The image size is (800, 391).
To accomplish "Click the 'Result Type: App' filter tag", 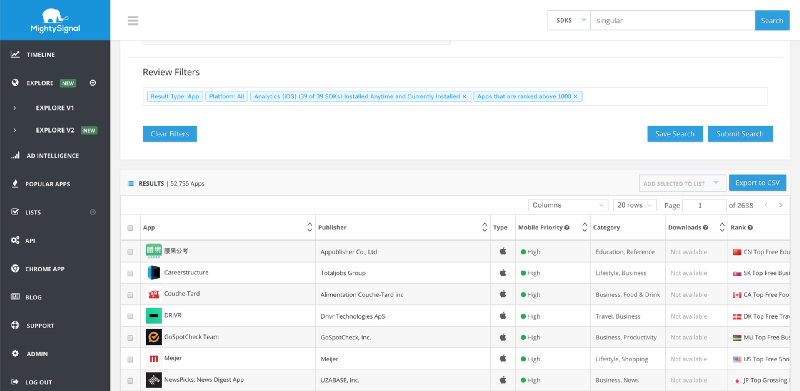I will tap(175, 96).
